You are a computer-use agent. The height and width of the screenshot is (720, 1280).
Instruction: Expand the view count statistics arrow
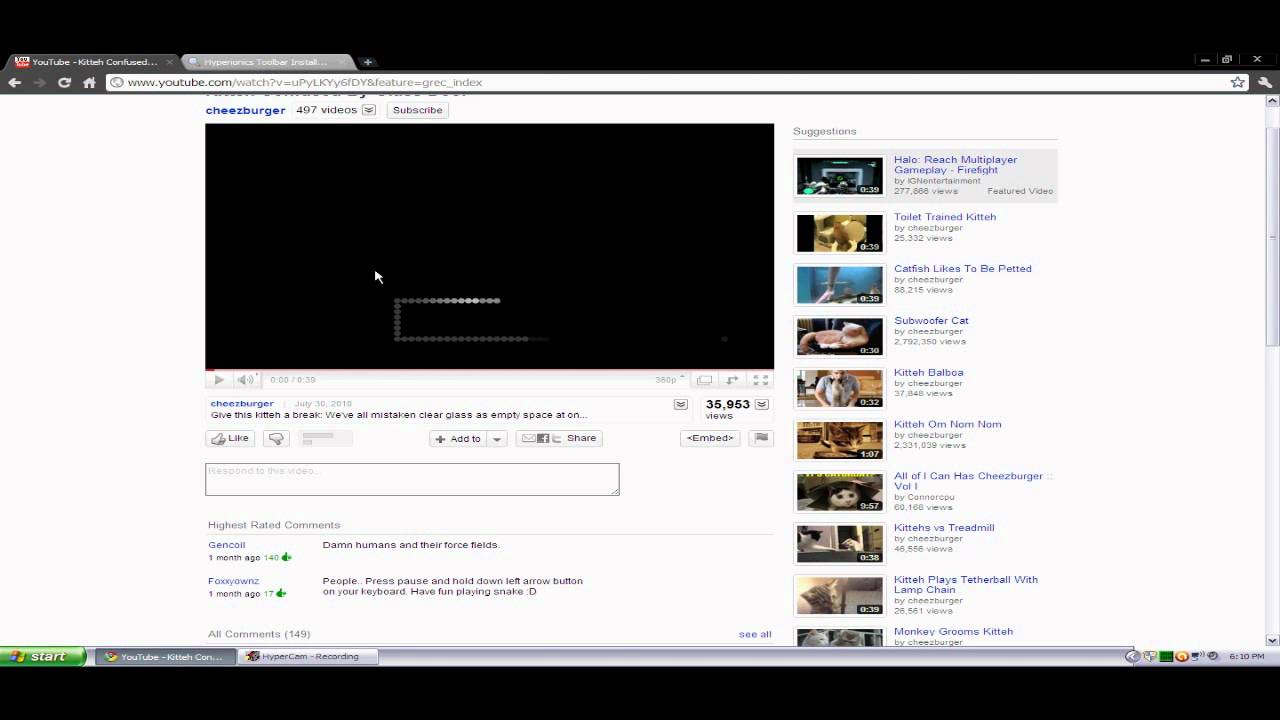click(762, 405)
